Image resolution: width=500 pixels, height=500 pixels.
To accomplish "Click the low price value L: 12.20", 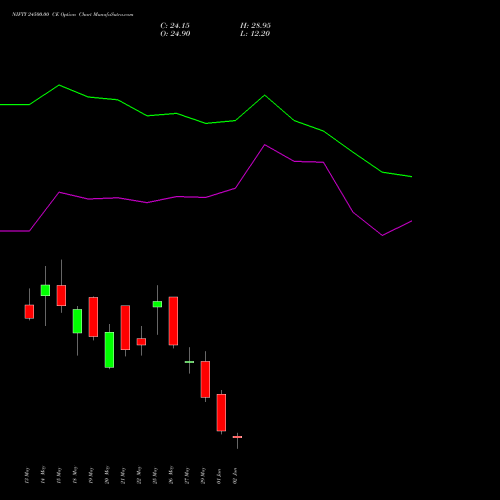I will click(x=255, y=34).
